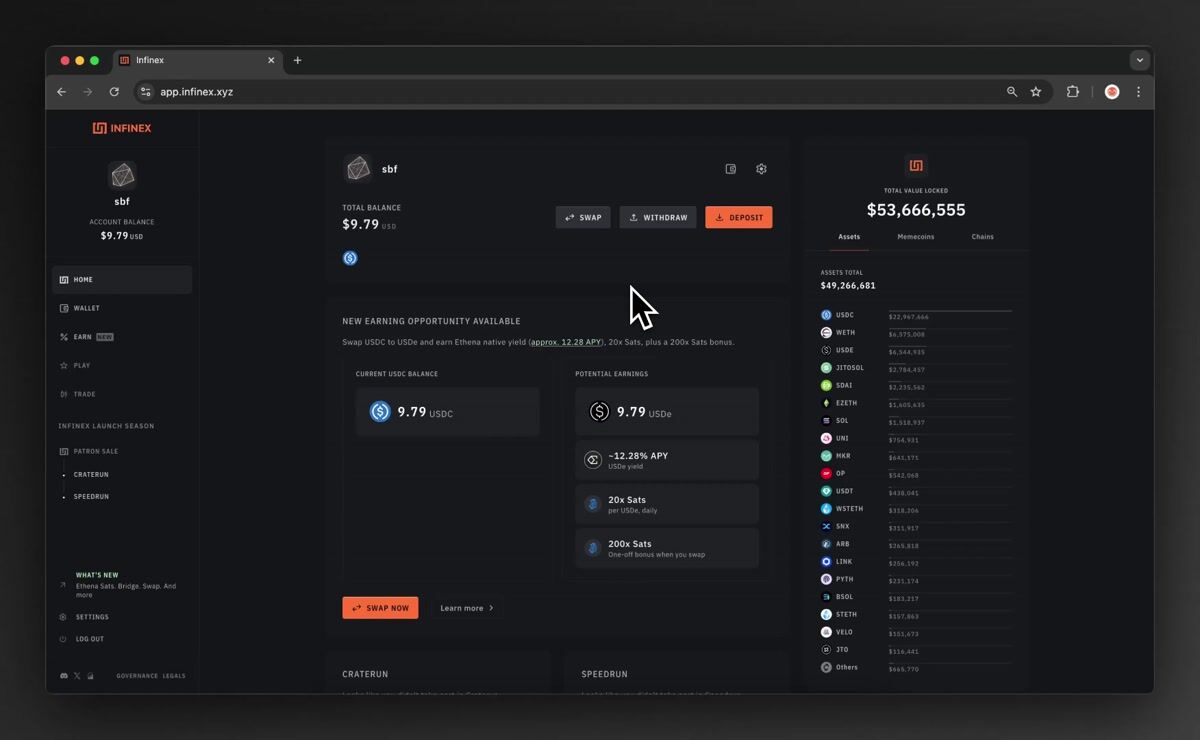The height and width of the screenshot is (740, 1200).
Task: Click the EZETH asset icon
Action: [826, 403]
